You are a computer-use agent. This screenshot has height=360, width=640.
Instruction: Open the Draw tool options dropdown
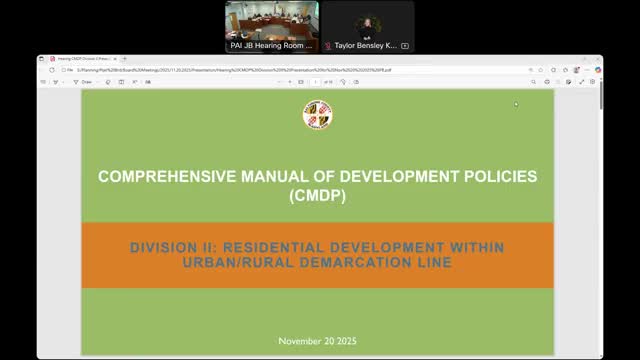[x=98, y=82]
